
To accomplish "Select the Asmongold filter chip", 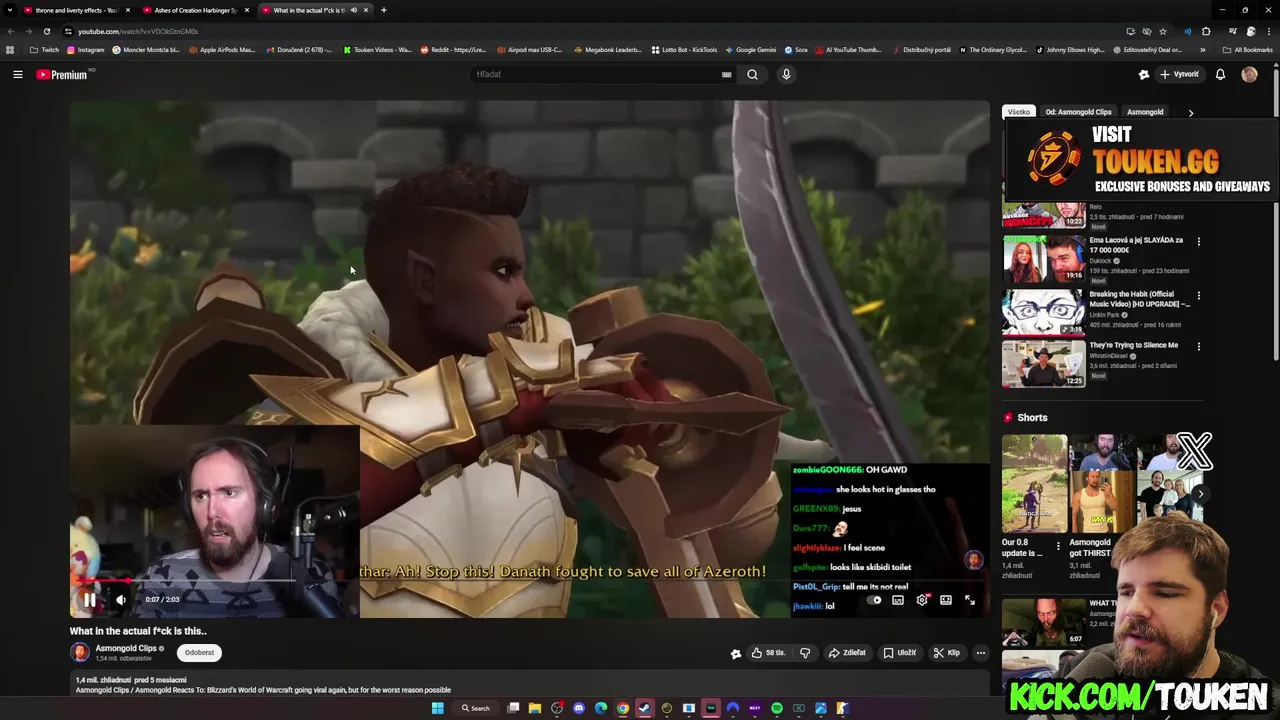I will (1145, 112).
